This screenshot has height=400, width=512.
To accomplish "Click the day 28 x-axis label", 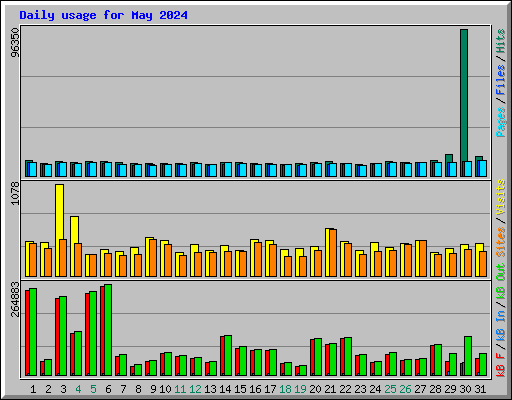I will [435, 389].
